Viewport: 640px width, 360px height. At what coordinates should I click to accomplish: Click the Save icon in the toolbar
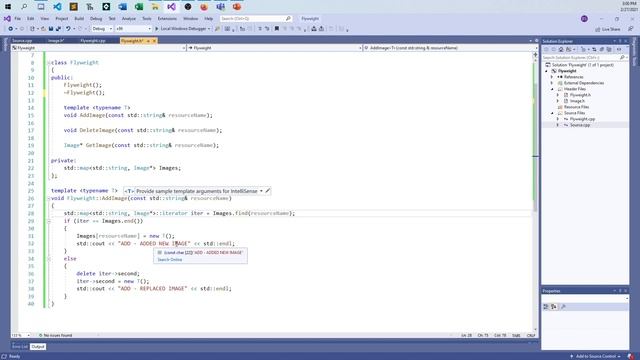(51, 29)
